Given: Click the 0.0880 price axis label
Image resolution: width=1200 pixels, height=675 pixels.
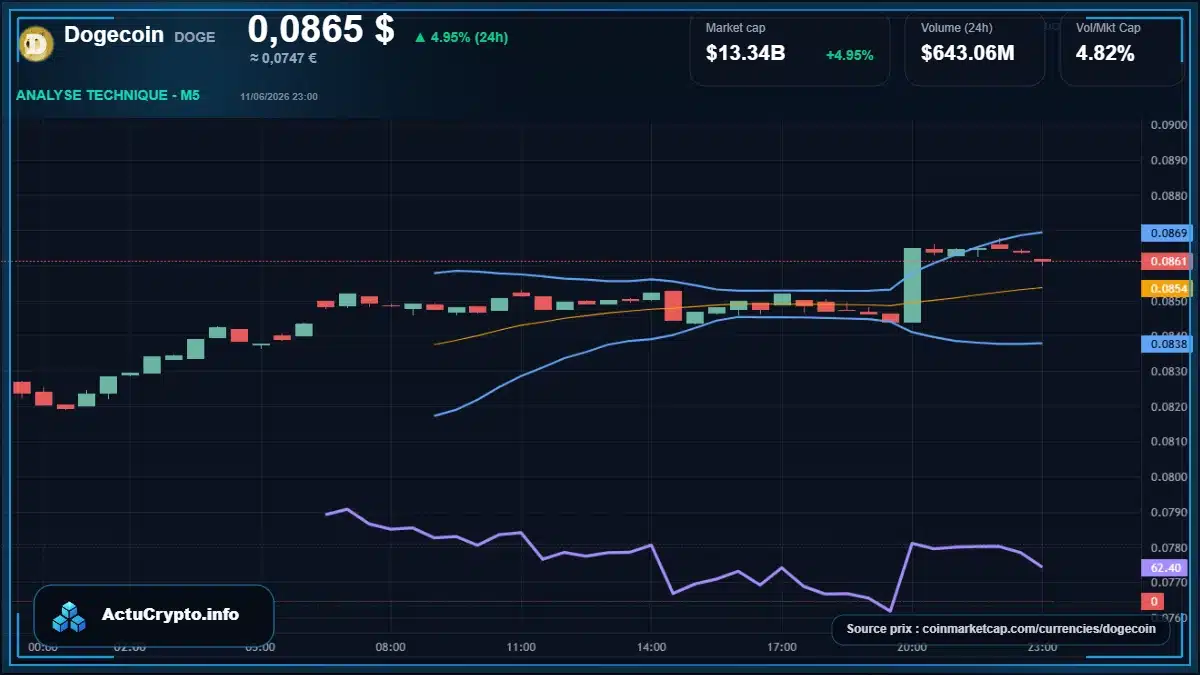Looking at the screenshot, I should [x=1168, y=196].
